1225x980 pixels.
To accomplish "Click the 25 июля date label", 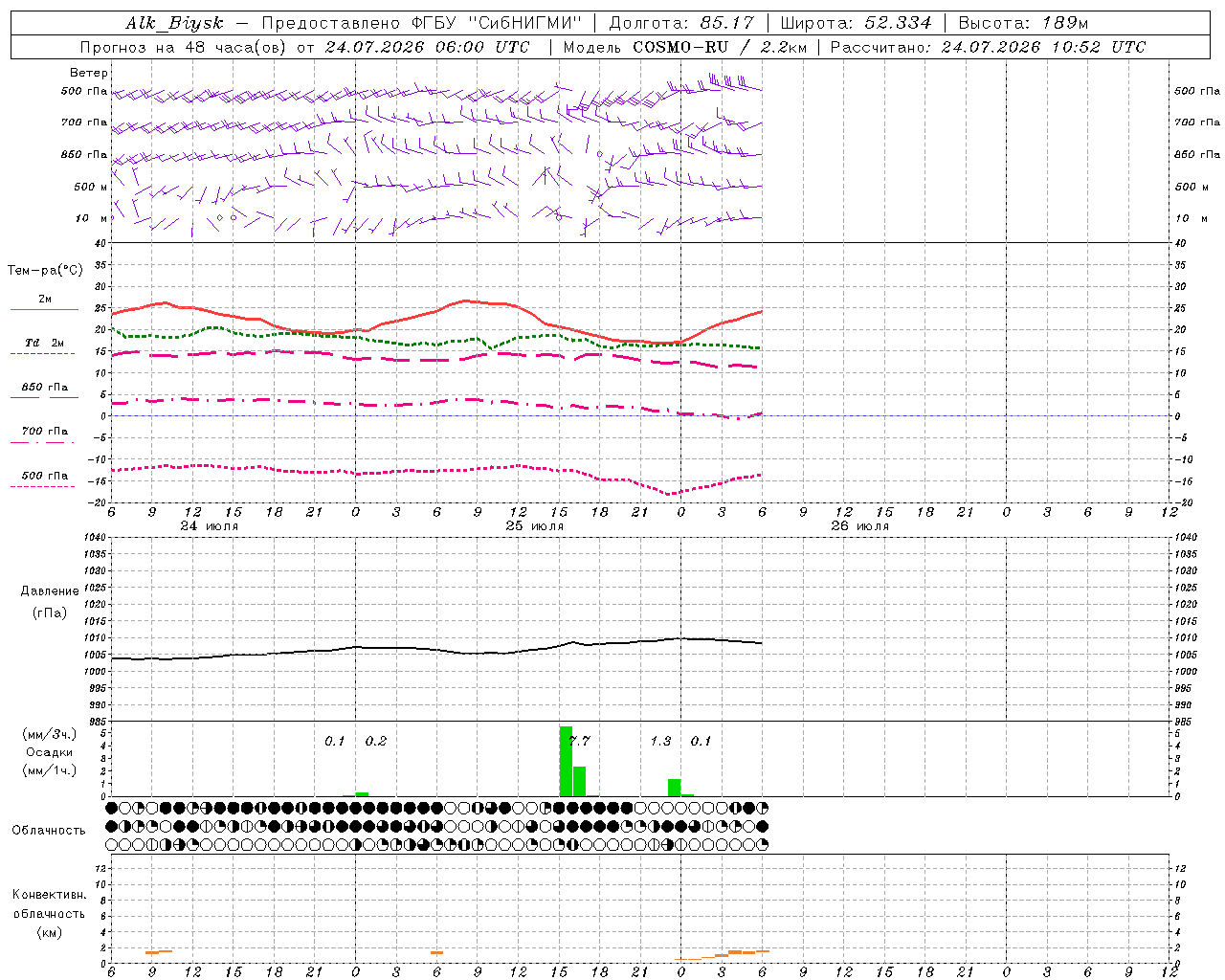I will click(x=535, y=526).
